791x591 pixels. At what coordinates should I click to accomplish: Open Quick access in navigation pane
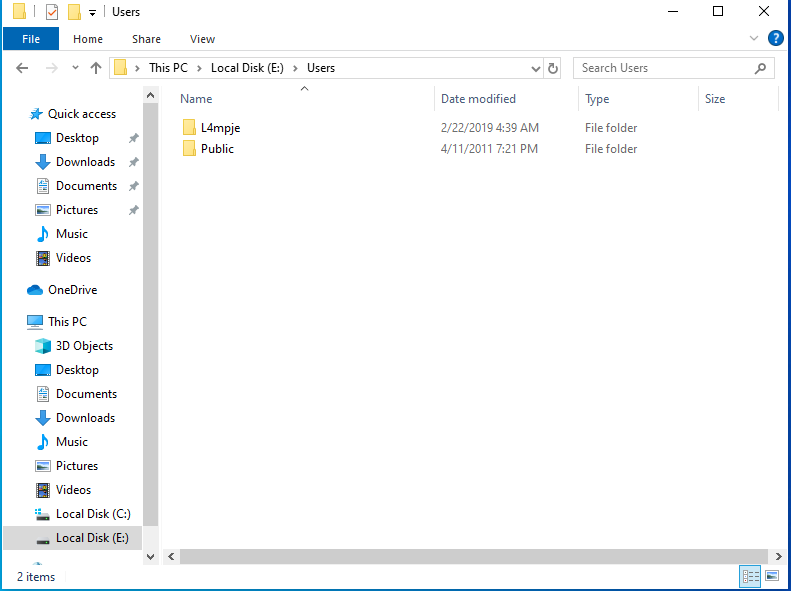[82, 114]
